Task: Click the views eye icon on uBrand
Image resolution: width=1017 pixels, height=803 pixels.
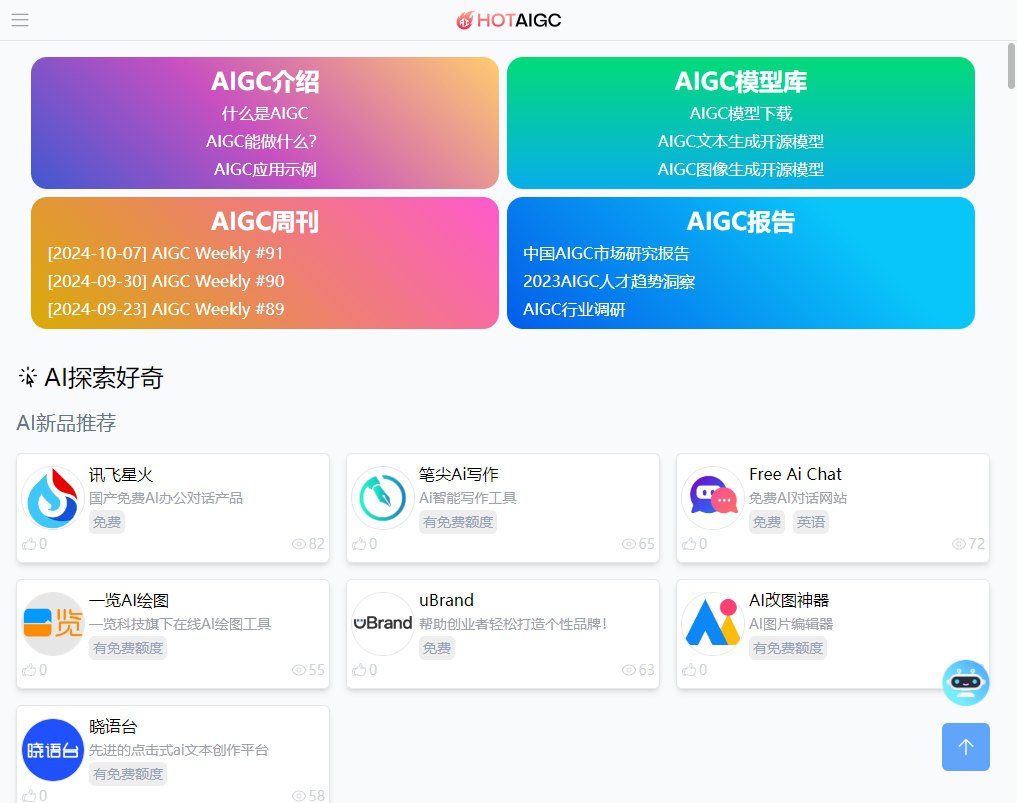Action: (628, 670)
